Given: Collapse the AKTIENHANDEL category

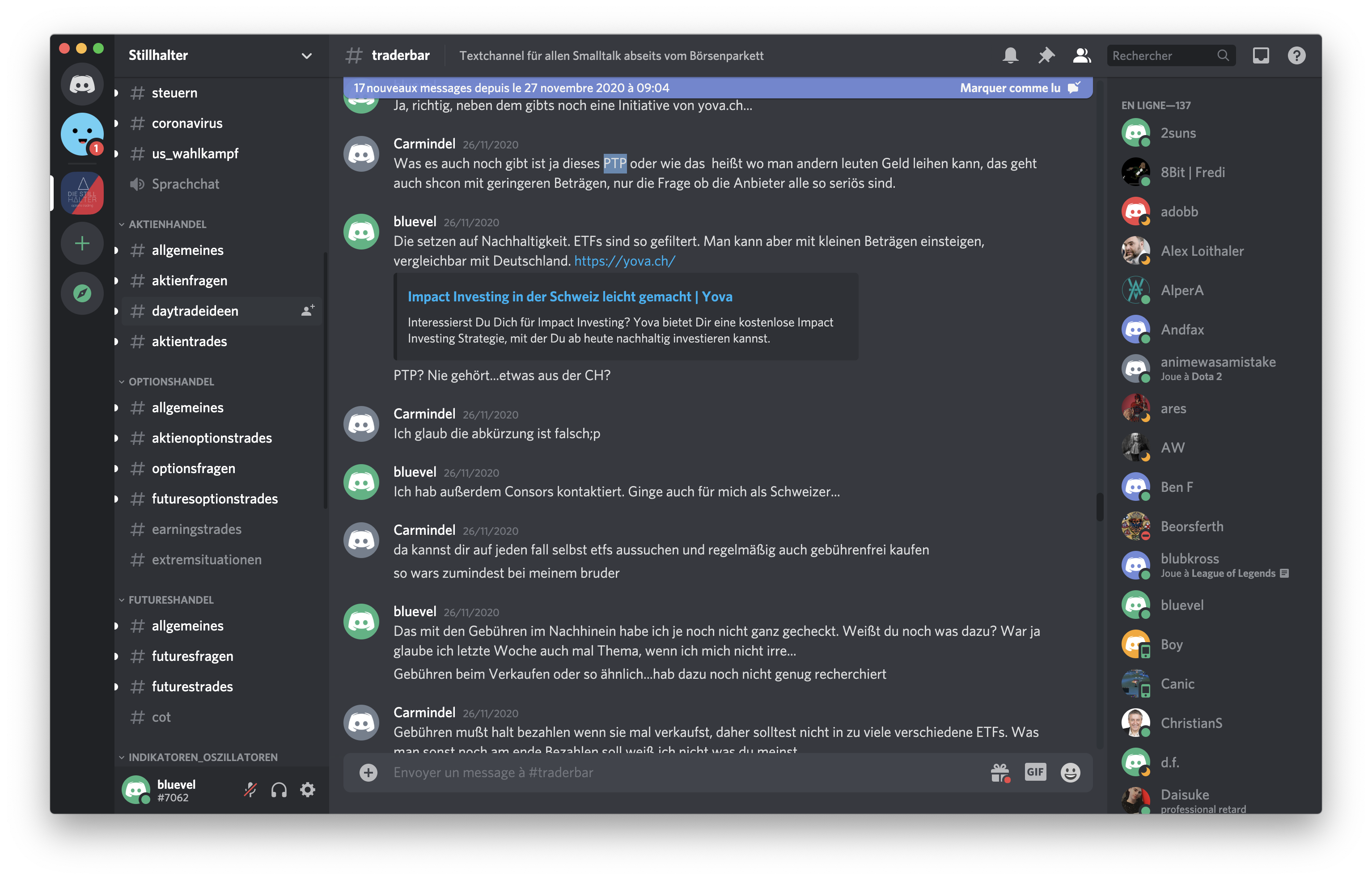Looking at the screenshot, I should click(x=167, y=224).
